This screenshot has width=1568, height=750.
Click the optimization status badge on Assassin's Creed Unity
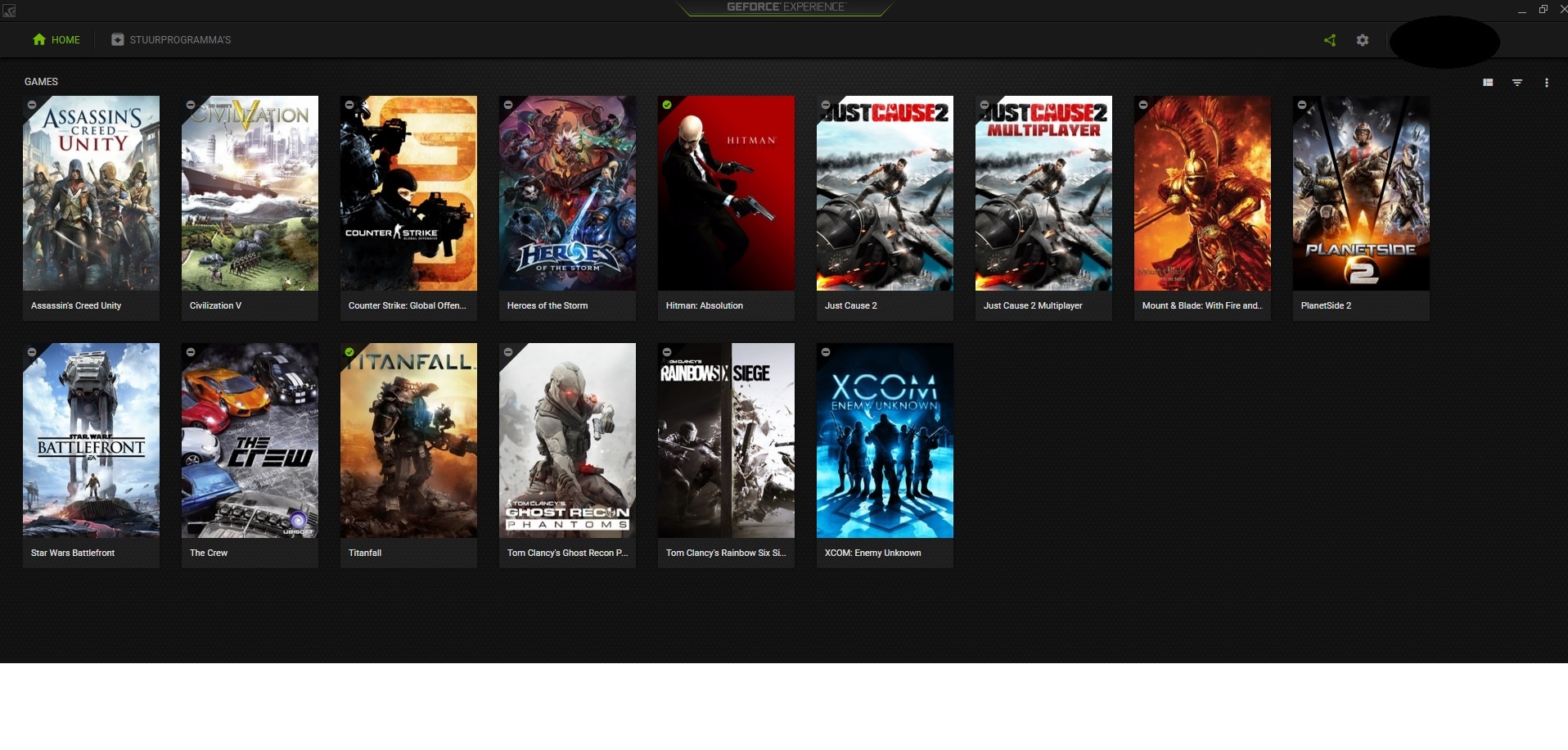tap(32, 105)
